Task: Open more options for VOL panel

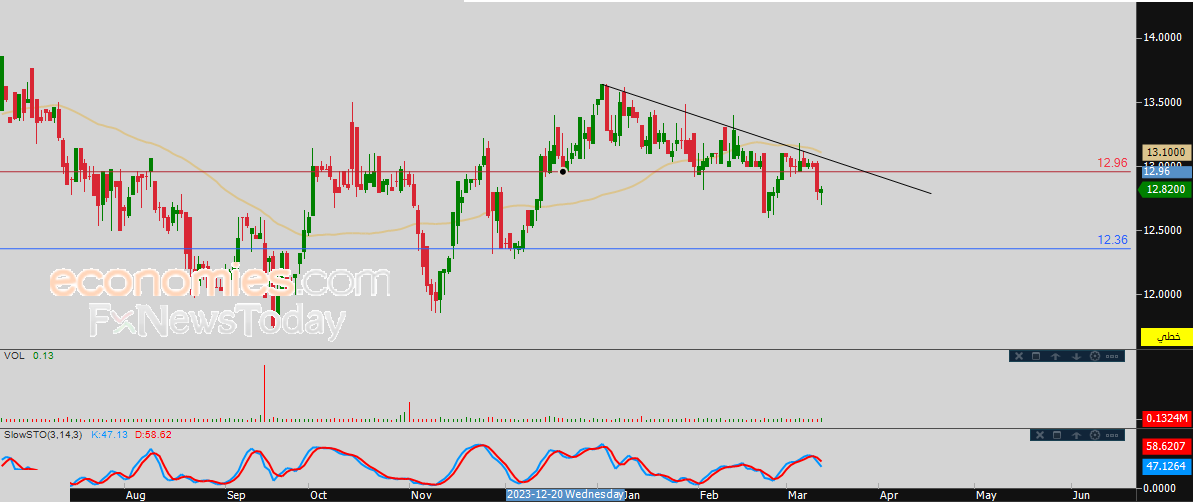Action: [x=1112, y=357]
